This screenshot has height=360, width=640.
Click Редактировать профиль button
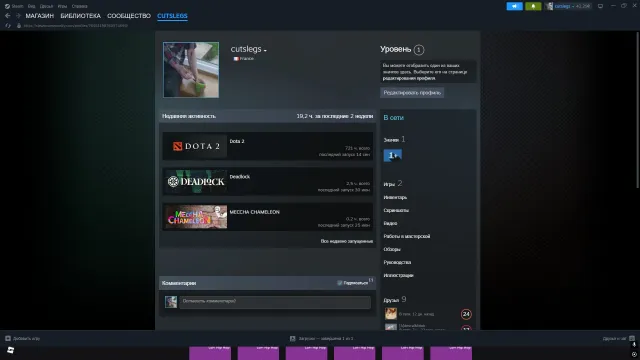click(x=412, y=93)
